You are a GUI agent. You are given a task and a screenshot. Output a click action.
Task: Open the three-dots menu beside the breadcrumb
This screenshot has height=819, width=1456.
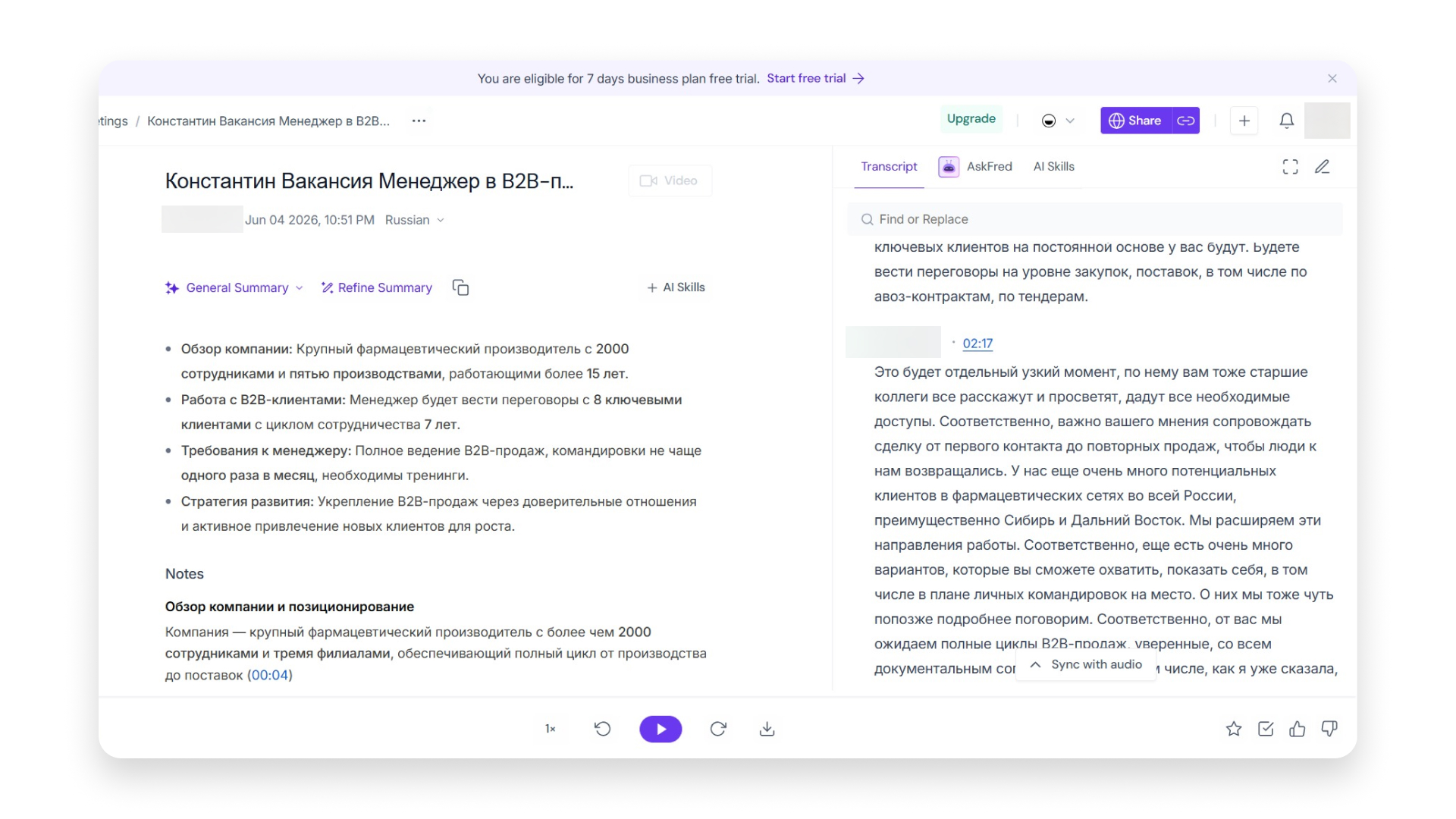tap(419, 121)
